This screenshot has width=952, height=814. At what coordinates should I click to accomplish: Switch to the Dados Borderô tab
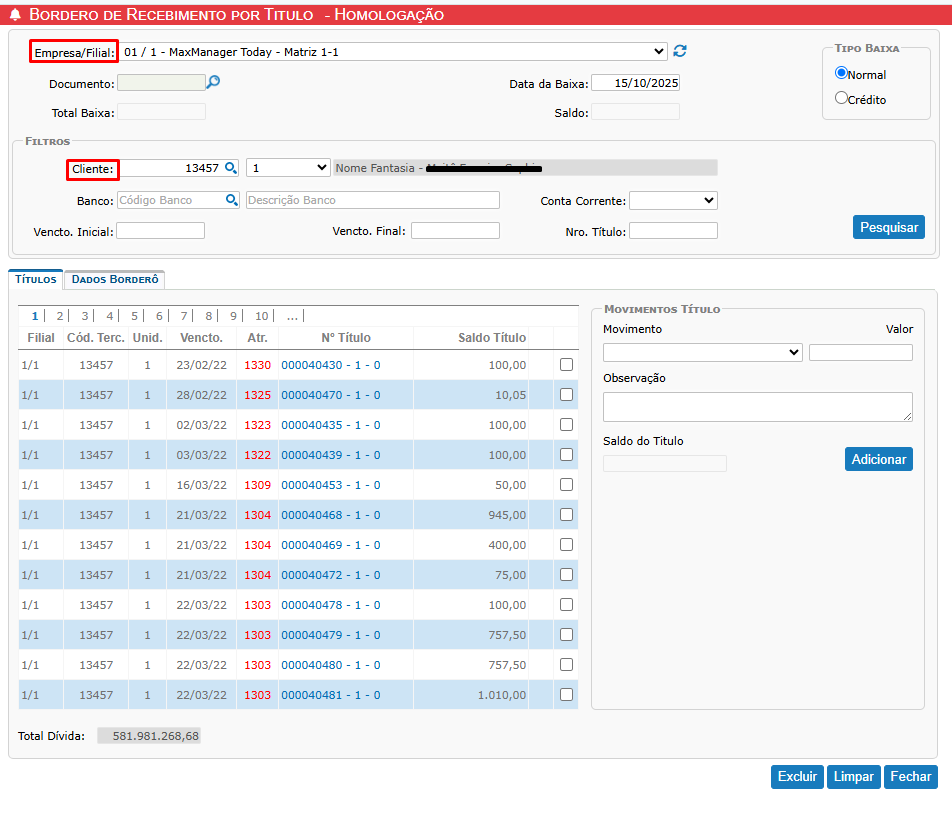115,280
